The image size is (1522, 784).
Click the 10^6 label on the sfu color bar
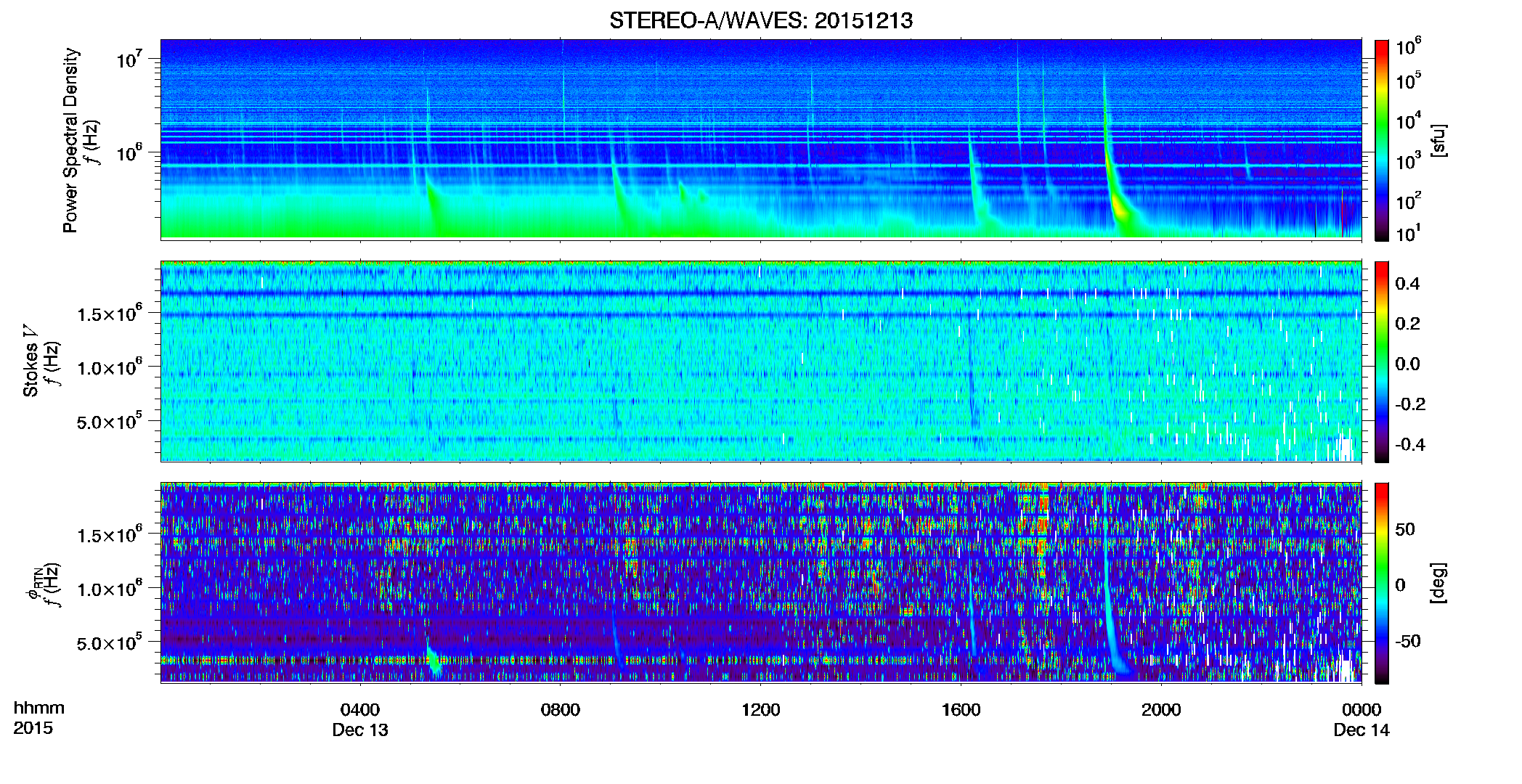pyautogui.click(x=1409, y=46)
